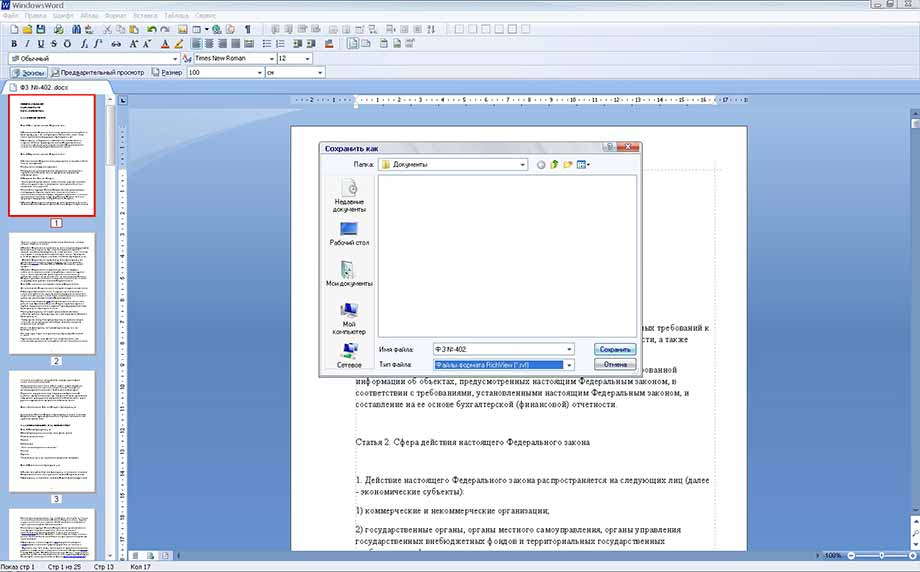920x572 pixels.
Task: Toggle overline O formatting
Action: (67, 44)
